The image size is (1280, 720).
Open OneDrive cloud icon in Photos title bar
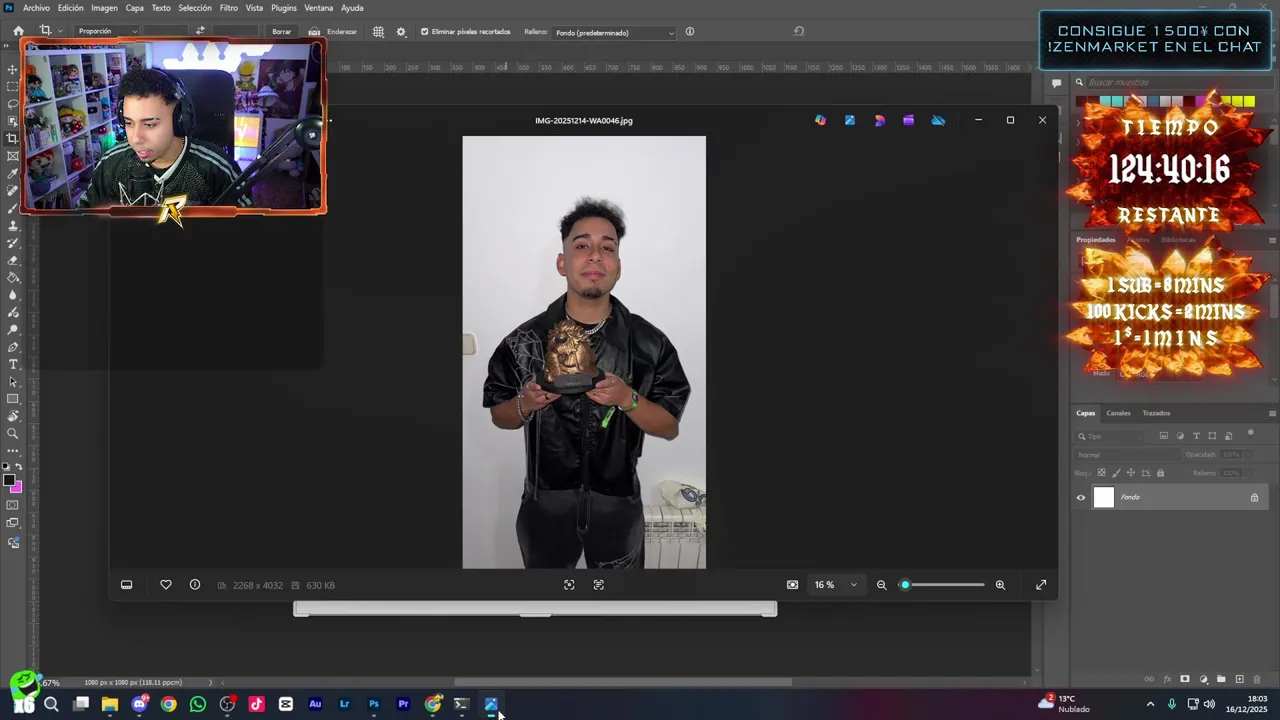point(938,120)
